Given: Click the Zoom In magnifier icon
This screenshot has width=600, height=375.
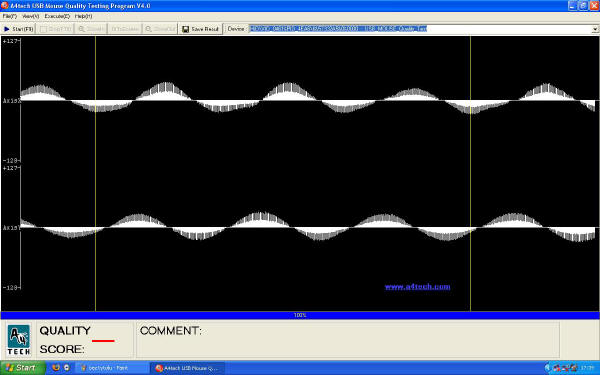Looking at the screenshot, I should pyautogui.click(x=81, y=29).
